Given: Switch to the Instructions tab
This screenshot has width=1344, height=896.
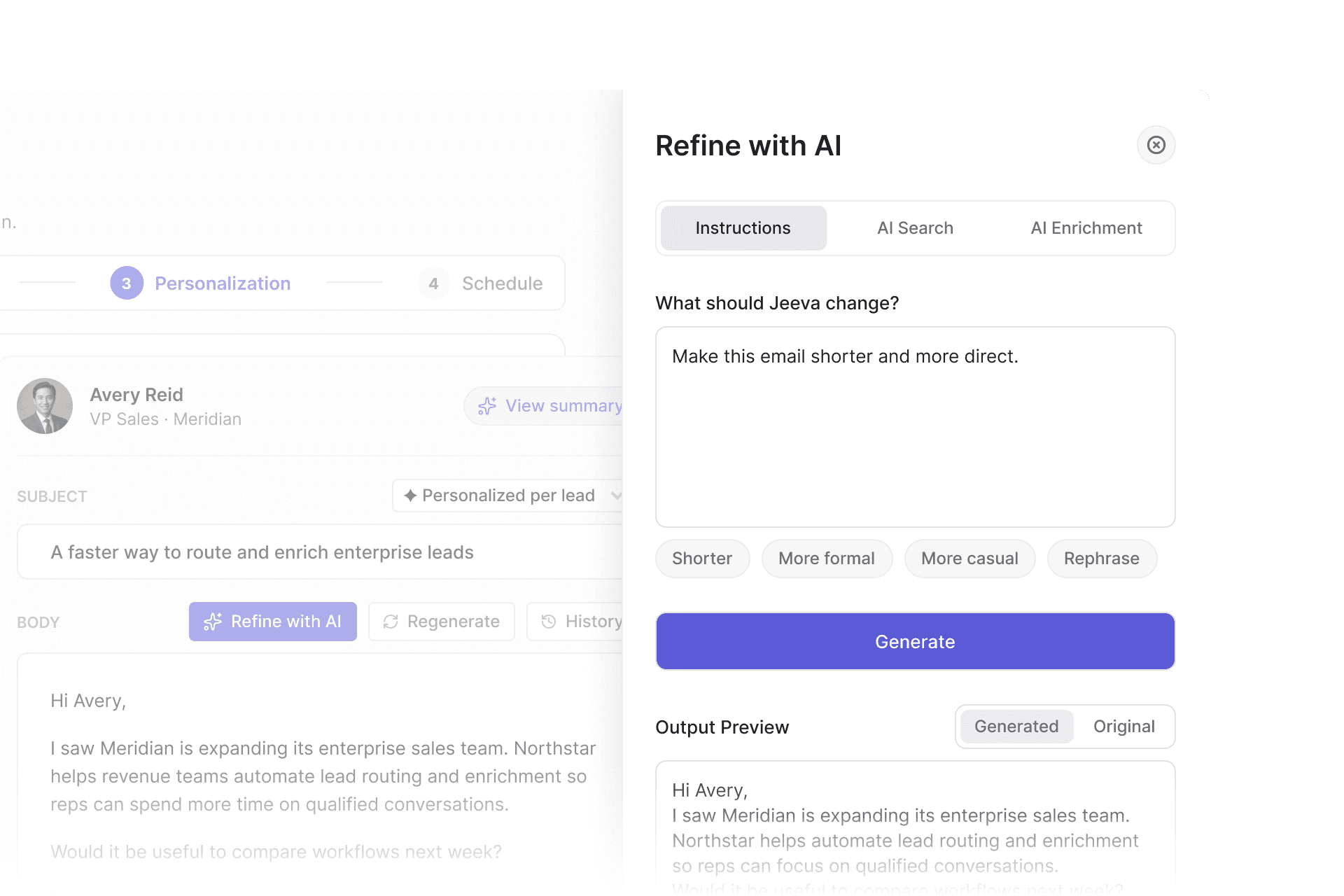Looking at the screenshot, I should (x=743, y=228).
